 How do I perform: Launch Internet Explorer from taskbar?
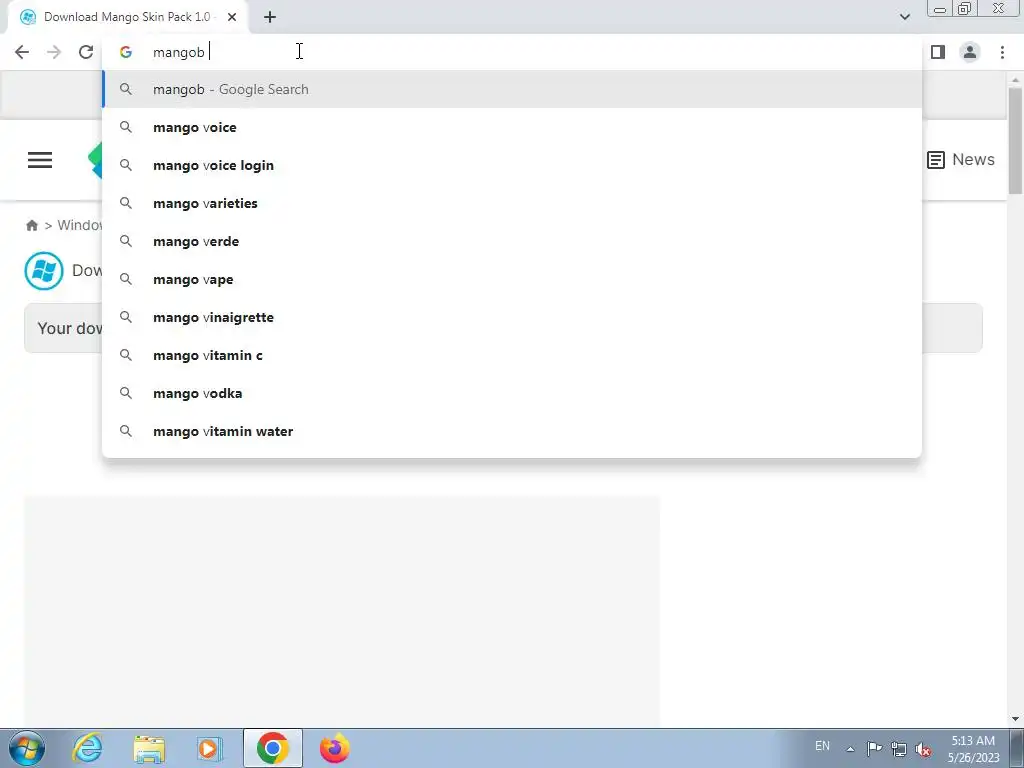(88, 748)
